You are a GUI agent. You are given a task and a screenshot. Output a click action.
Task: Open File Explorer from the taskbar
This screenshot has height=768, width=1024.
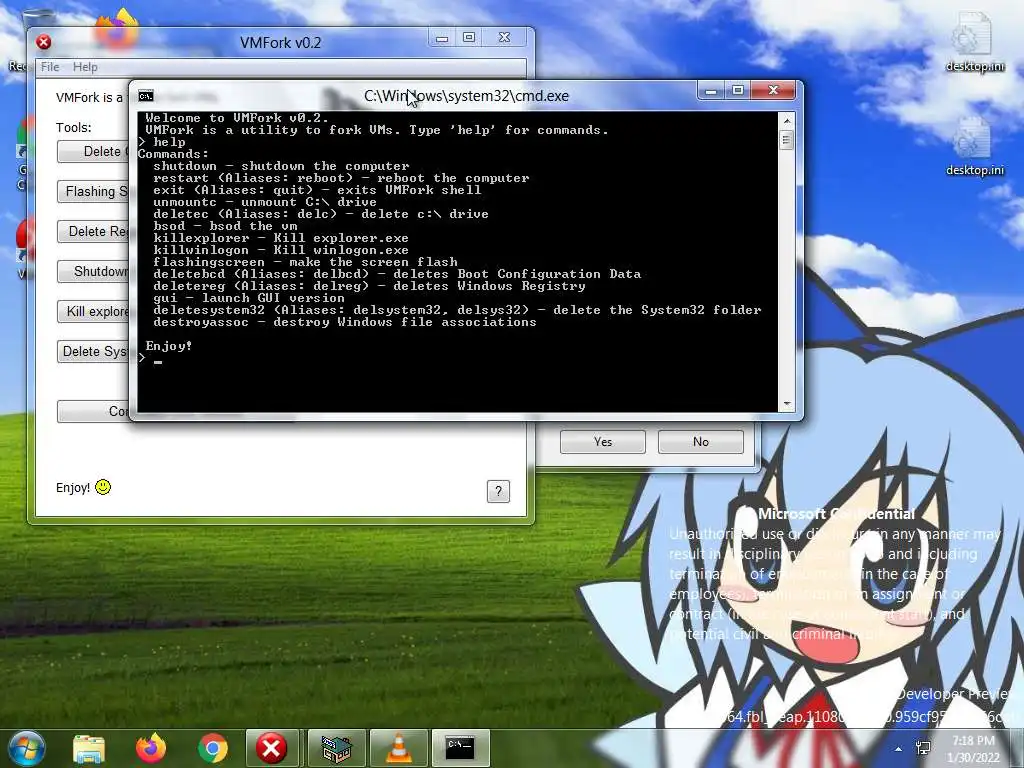(89, 748)
